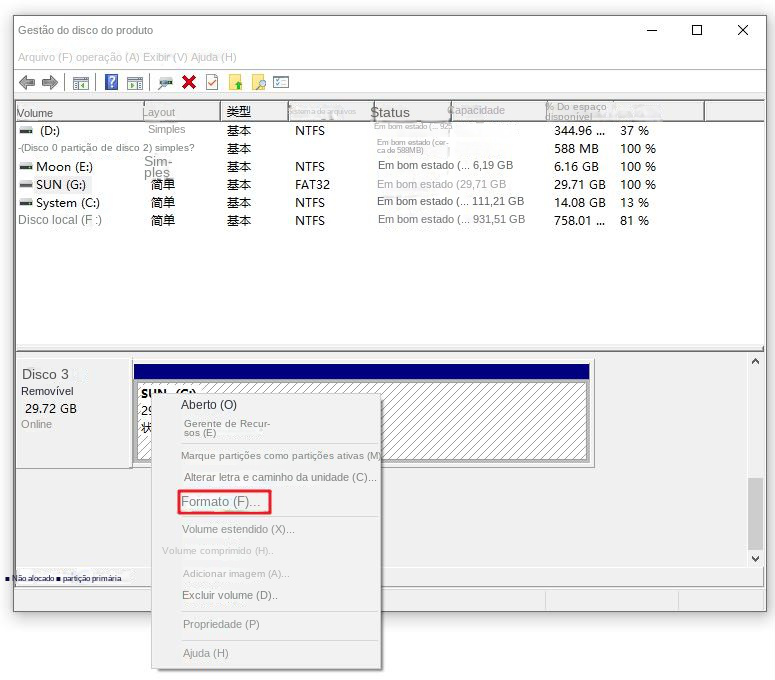Click the 588 MB free space value
775x680 pixels.
(x=576, y=149)
